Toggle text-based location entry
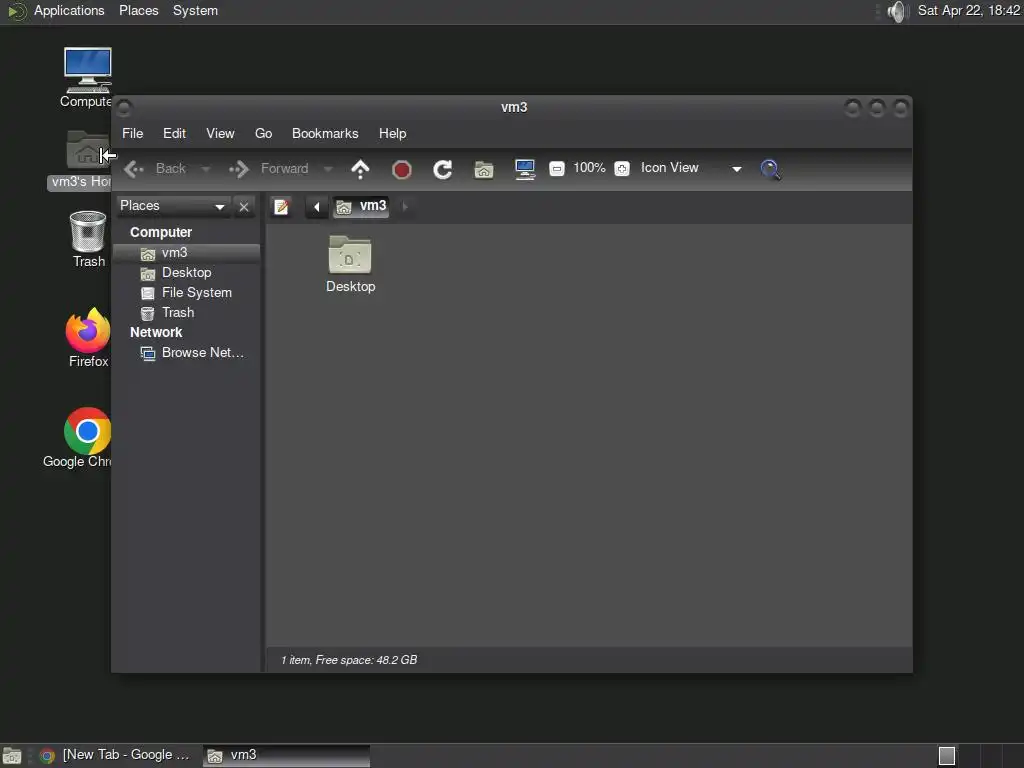 click(281, 207)
